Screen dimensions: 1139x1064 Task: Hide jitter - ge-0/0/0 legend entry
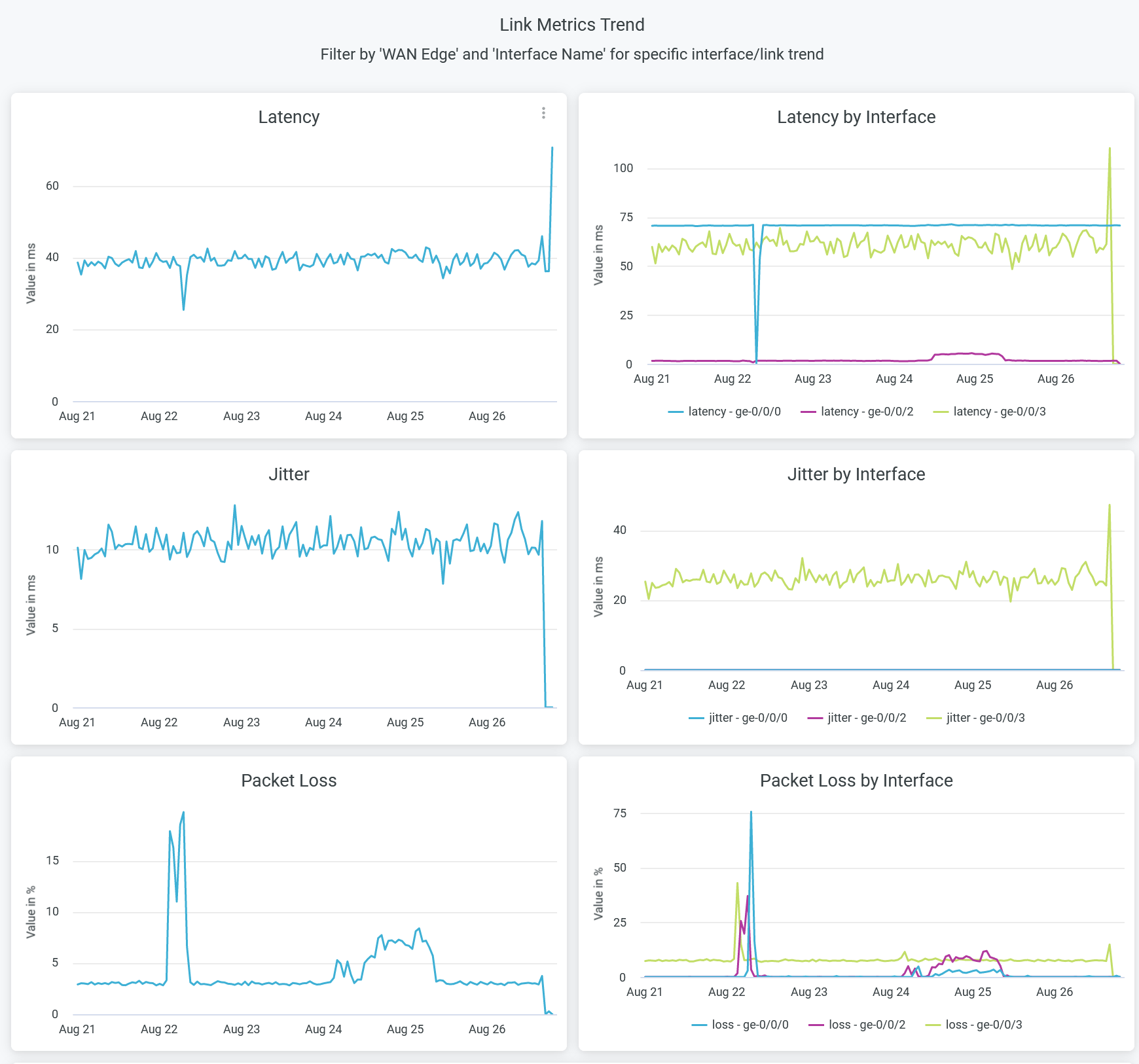[x=738, y=718]
